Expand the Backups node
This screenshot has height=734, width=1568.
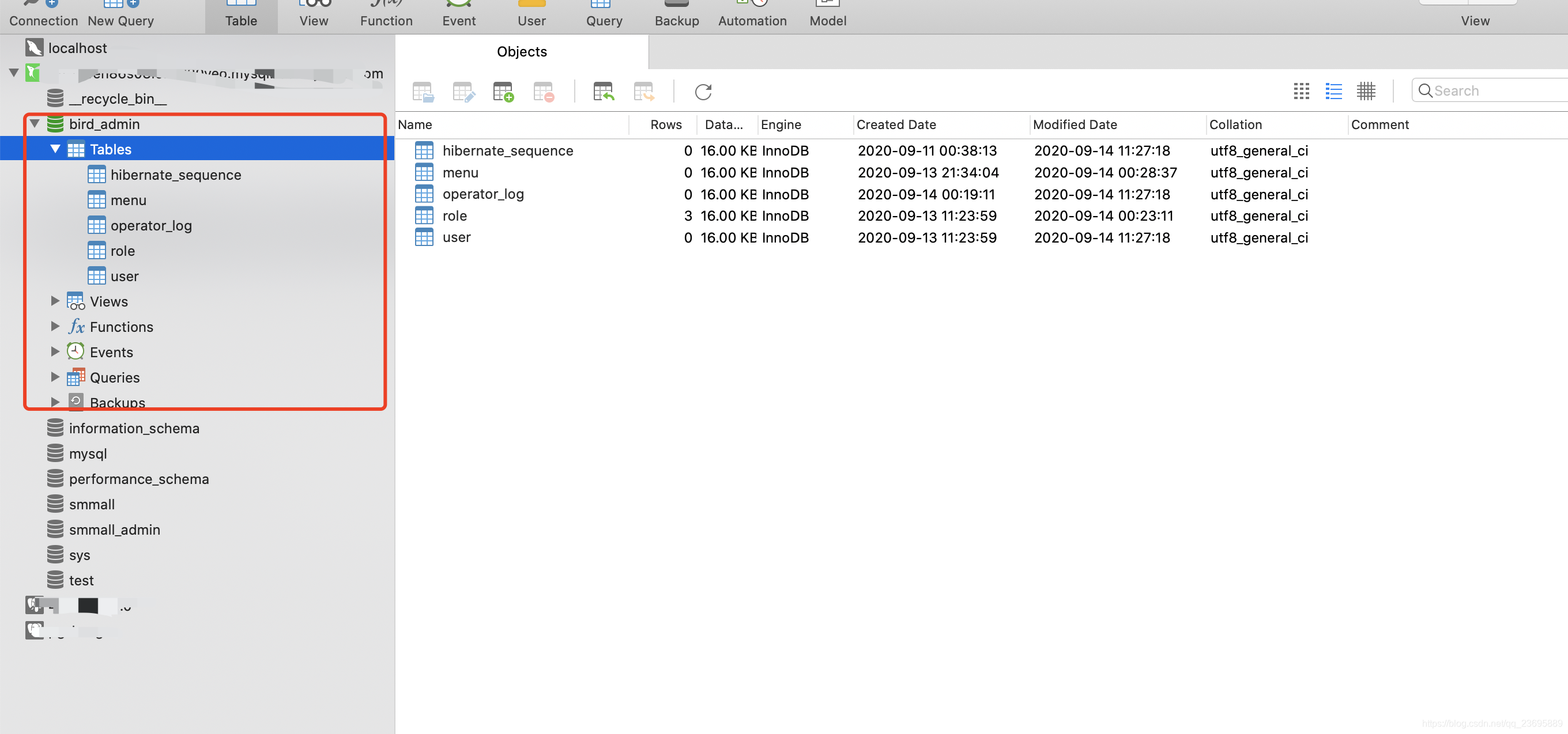click(x=55, y=402)
